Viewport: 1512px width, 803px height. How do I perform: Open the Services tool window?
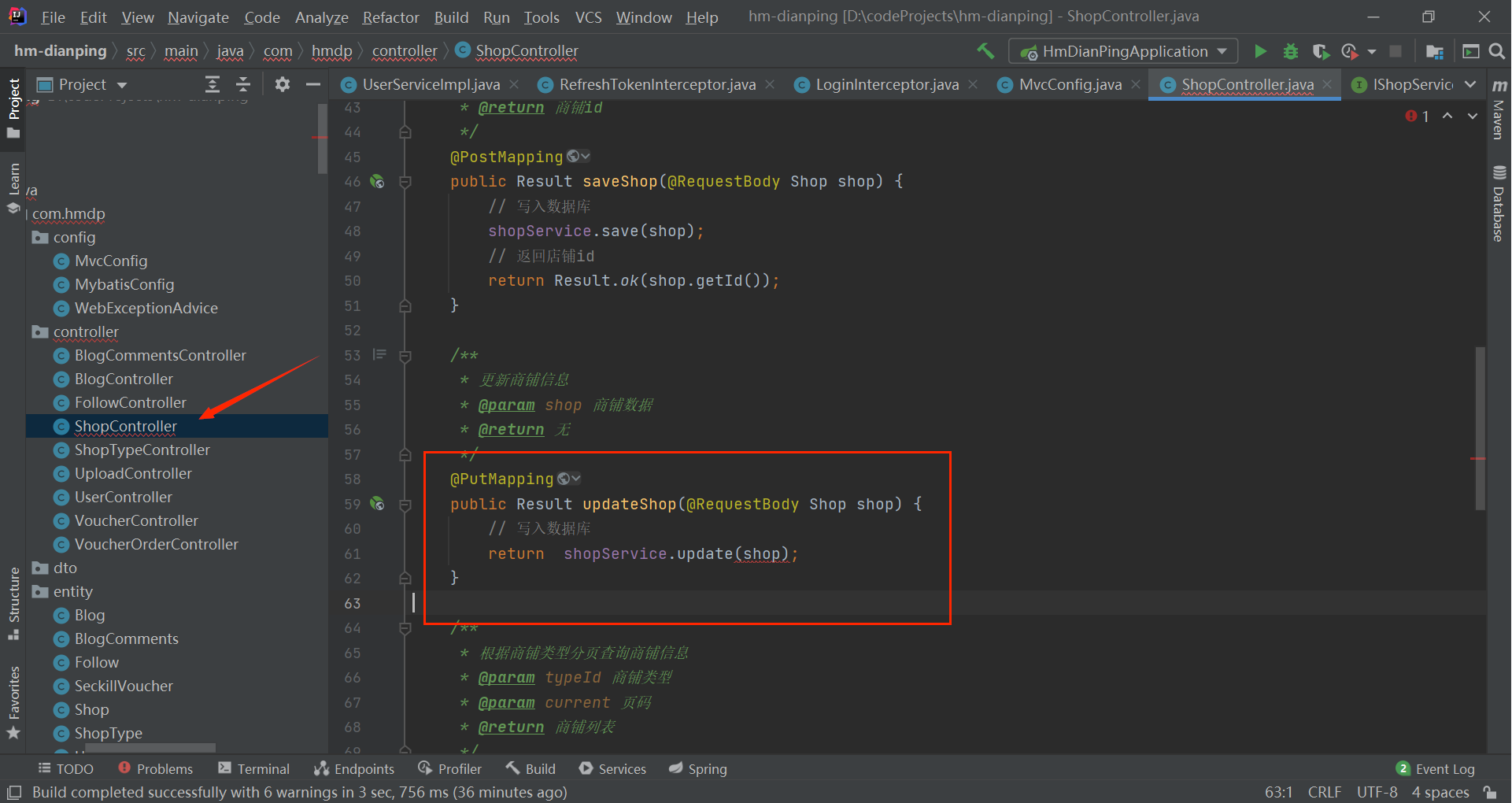[x=612, y=769]
